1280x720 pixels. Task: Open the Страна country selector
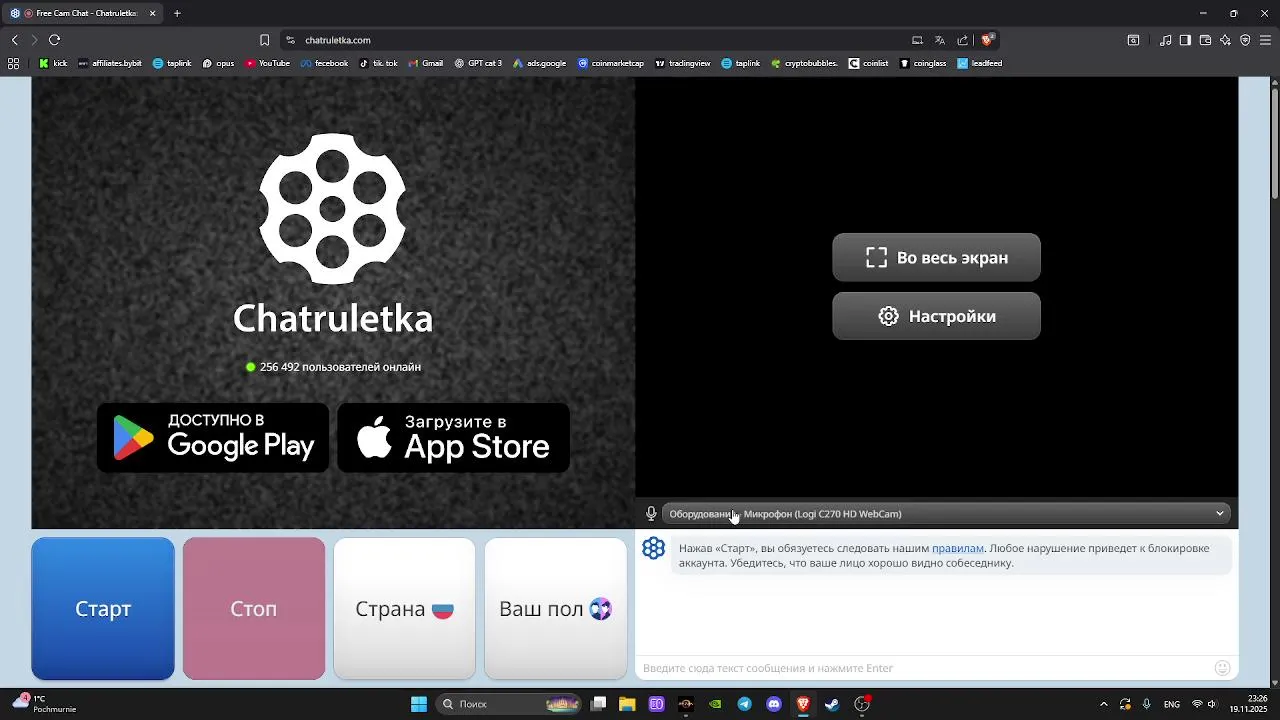click(404, 609)
